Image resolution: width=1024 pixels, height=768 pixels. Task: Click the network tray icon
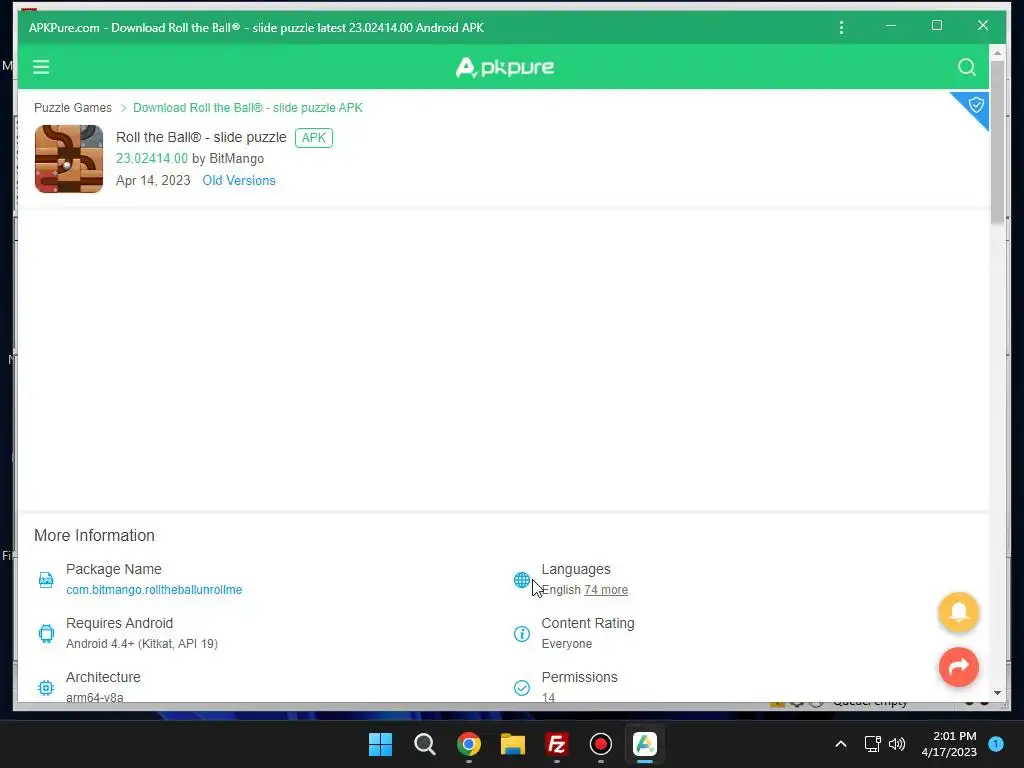pyautogui.click(x=872, y=744)
